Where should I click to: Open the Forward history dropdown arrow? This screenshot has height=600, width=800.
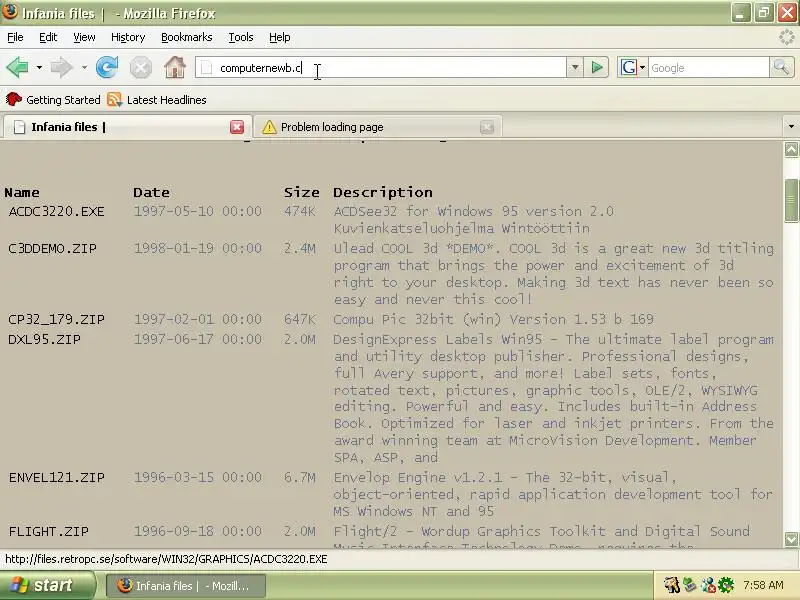point(84,67)
